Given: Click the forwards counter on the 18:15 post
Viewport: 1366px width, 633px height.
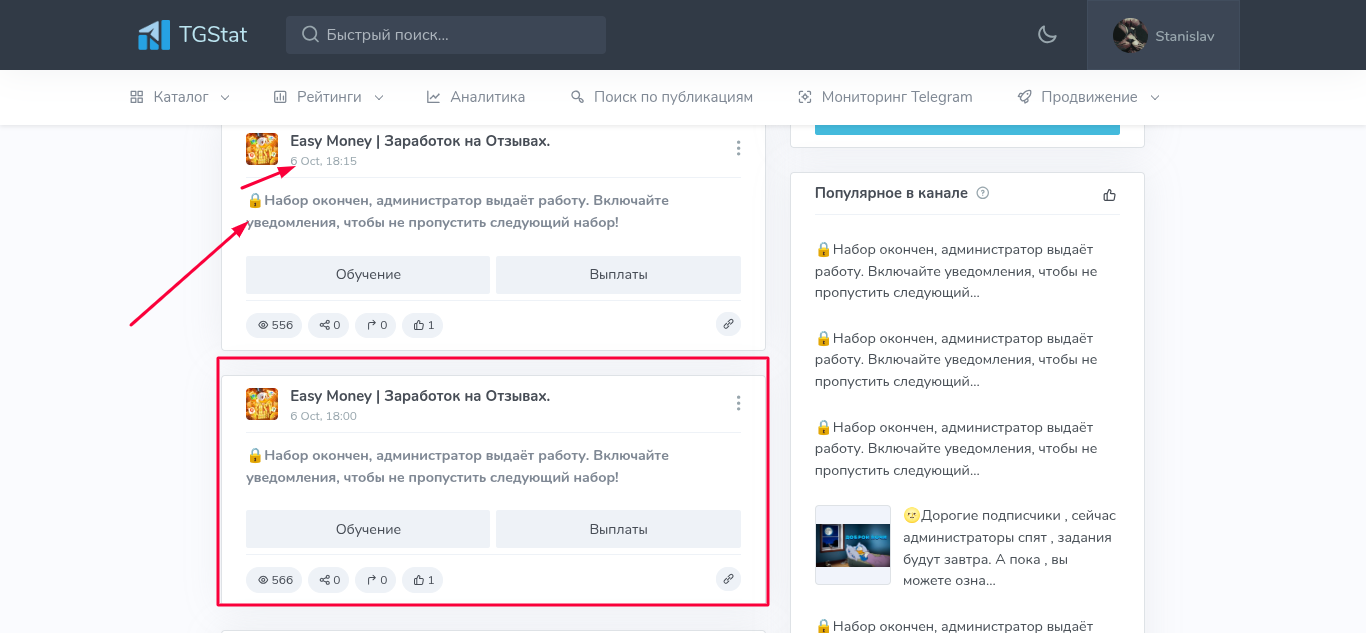Looking at the screenshot, I should click(376, 325).
